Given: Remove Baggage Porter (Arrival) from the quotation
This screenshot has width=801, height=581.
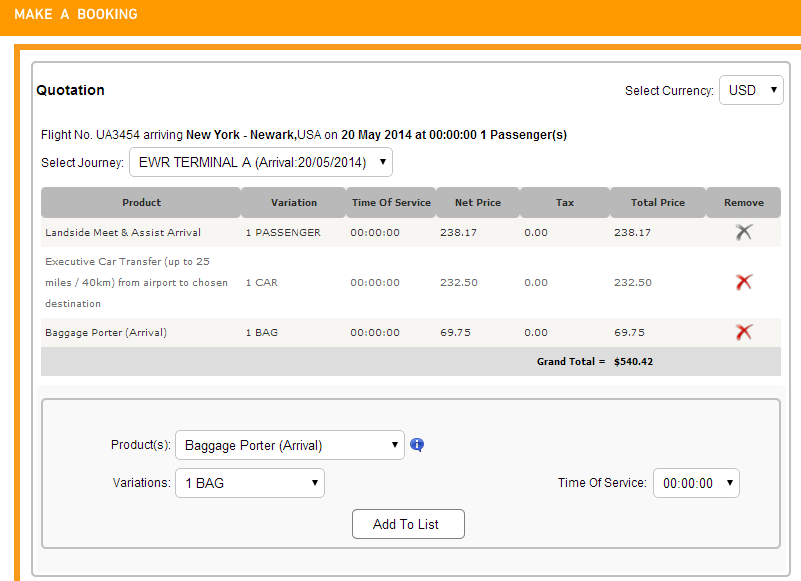Looking at the screenshot, I should [744, 332].
